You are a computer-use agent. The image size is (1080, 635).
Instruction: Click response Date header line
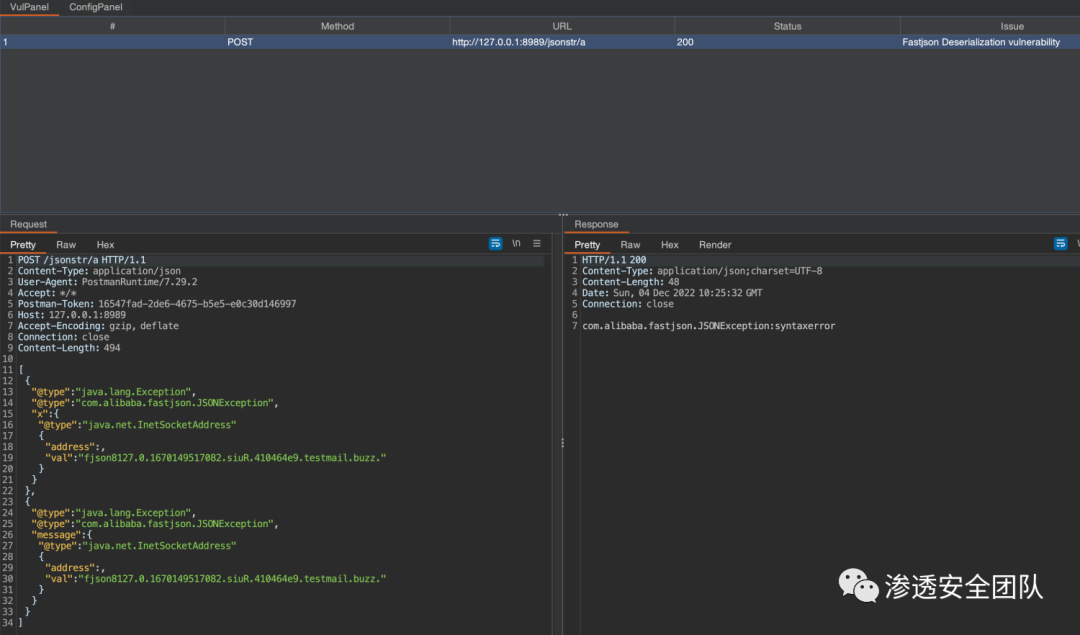672,293
